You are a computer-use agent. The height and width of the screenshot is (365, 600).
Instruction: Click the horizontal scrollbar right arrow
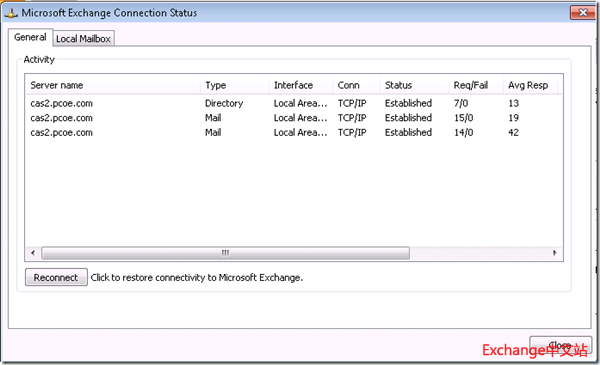tap(555, 253)
